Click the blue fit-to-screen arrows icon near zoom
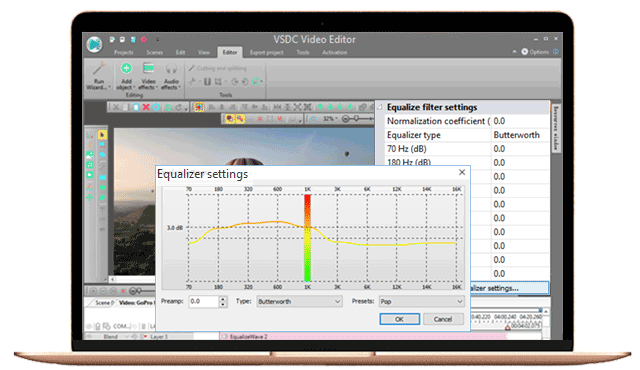The height and width of the screenshot is (370, 640). [x=313, y=119]
